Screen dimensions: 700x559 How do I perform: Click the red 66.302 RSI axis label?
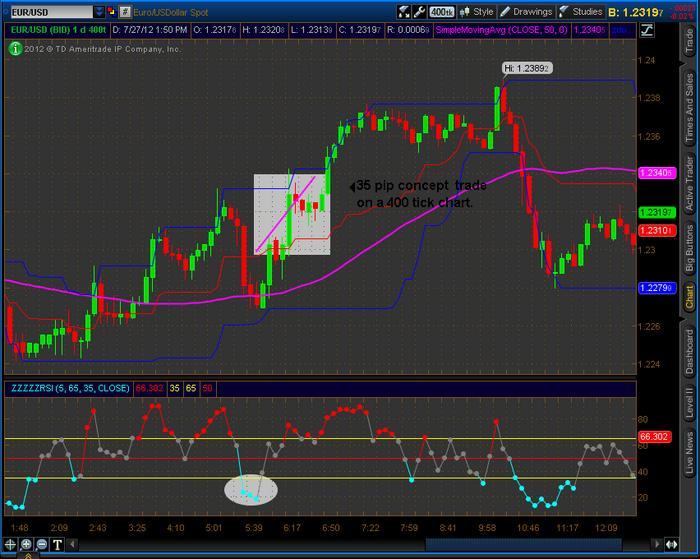click(654, 437)
